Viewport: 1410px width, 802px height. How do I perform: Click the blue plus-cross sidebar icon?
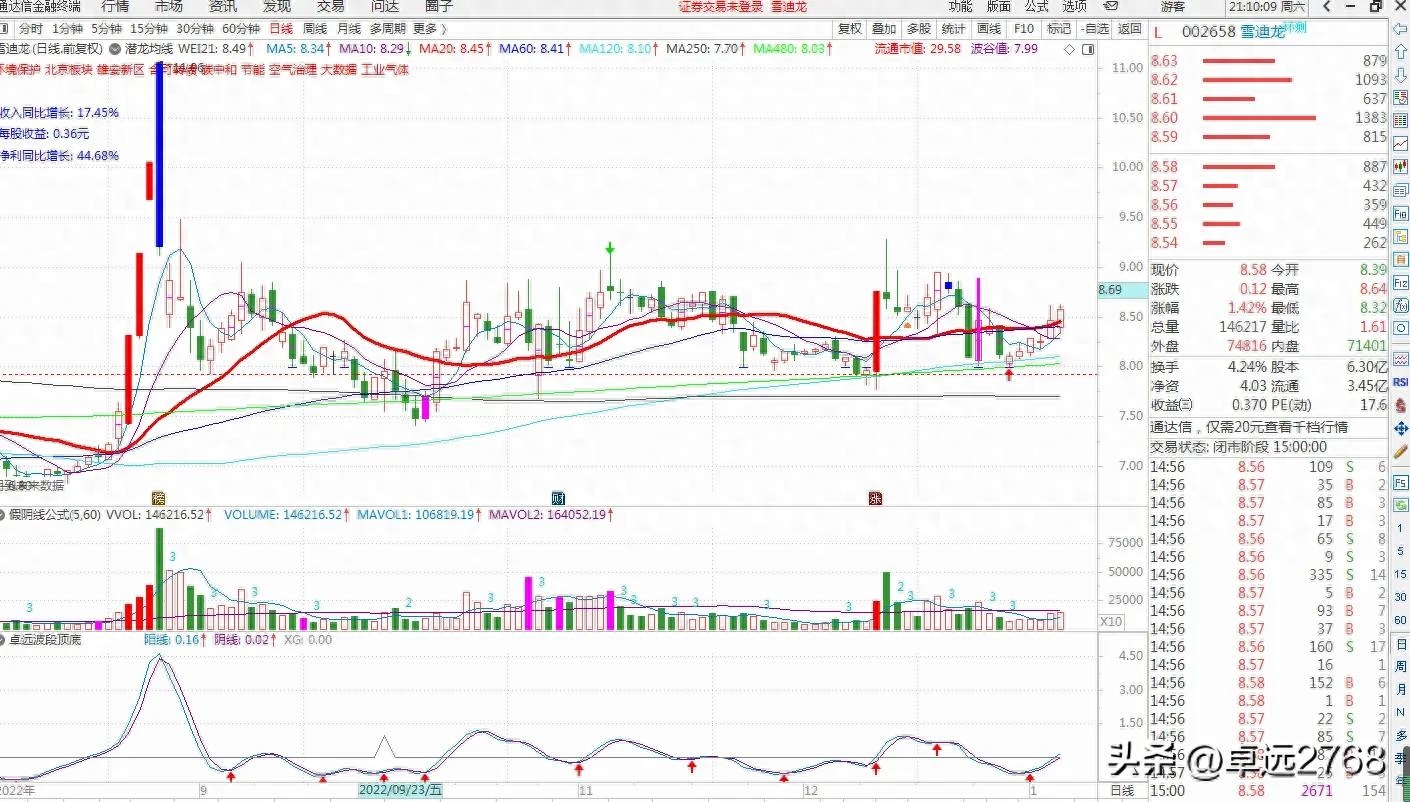pos(1400,429)
